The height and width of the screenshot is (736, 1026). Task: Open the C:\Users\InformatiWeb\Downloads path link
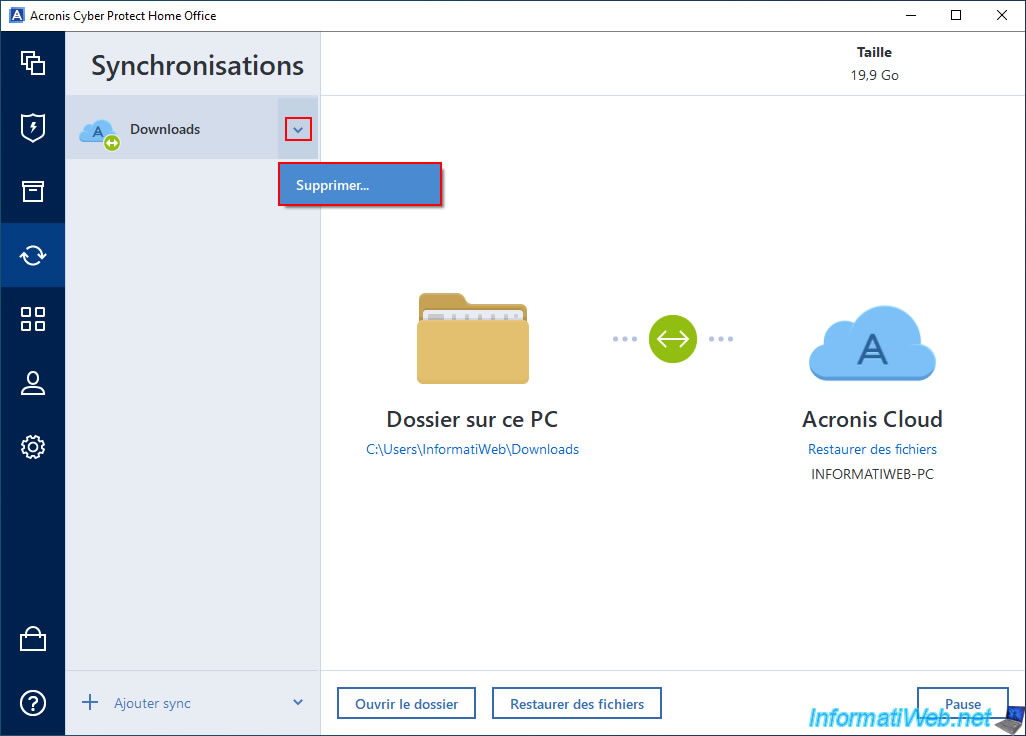pyautogui.click(x=472, y=450)
